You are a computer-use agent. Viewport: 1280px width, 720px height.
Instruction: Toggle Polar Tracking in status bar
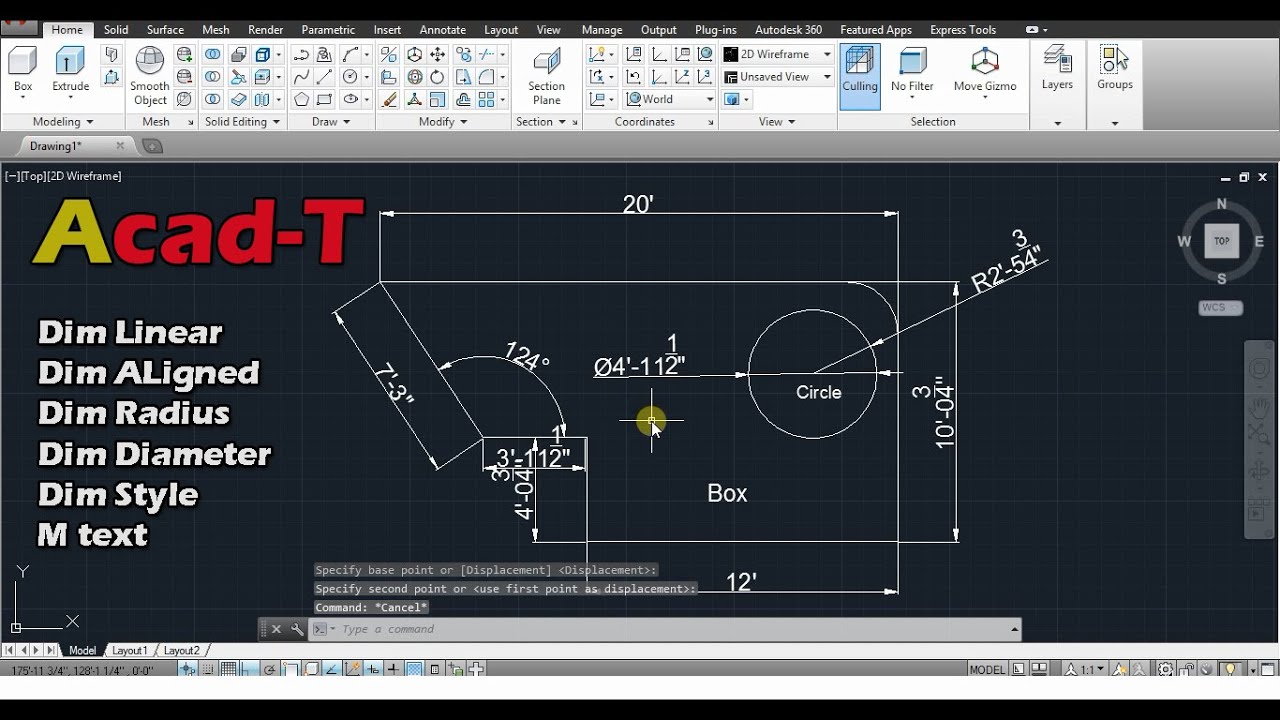click(x=268, y=669)
